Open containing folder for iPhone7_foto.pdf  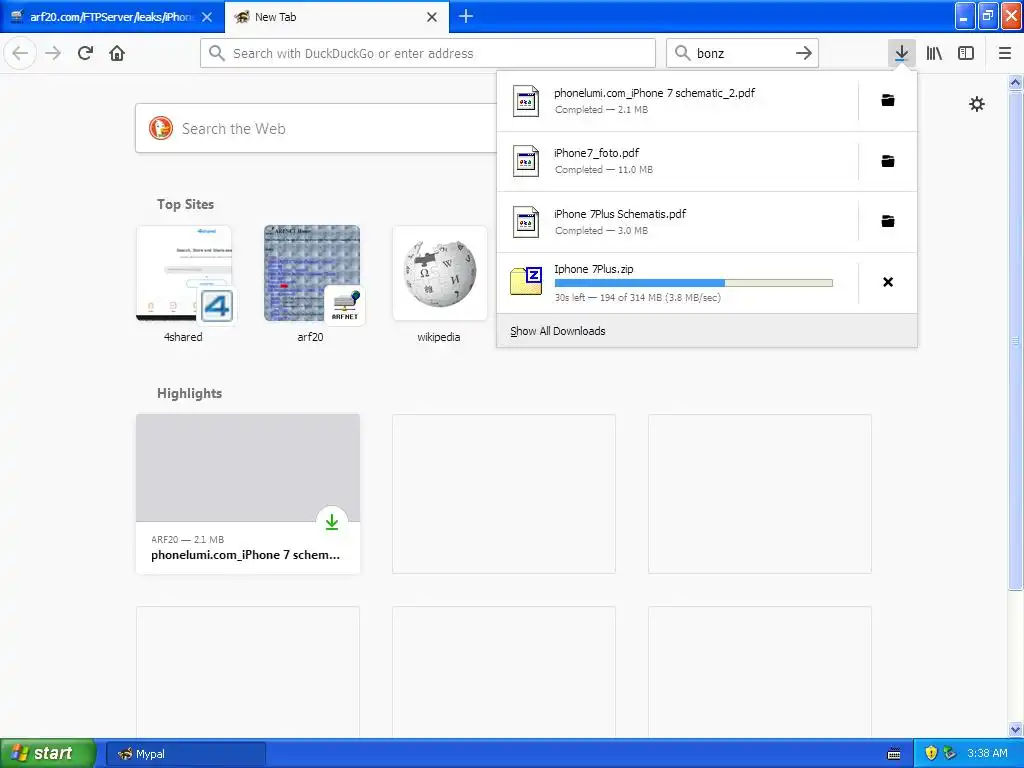click(x=888, y=161)
